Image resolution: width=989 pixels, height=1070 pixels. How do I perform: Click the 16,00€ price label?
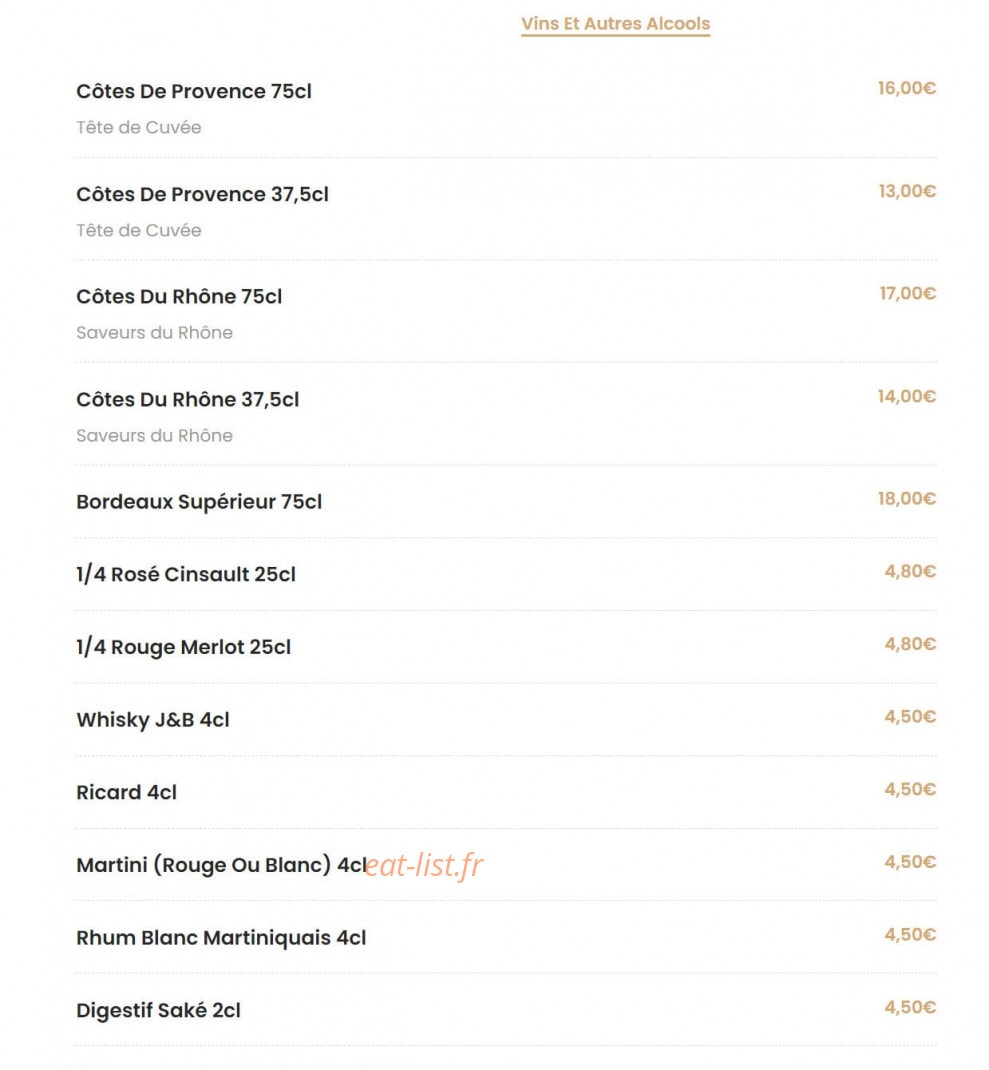(x=906, y=89)
